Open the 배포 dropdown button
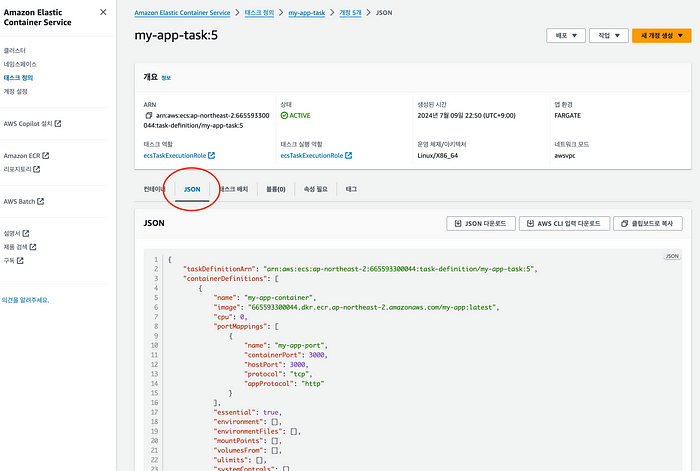Viewport: 700px width, 471px height. click(x=566, y=36)
